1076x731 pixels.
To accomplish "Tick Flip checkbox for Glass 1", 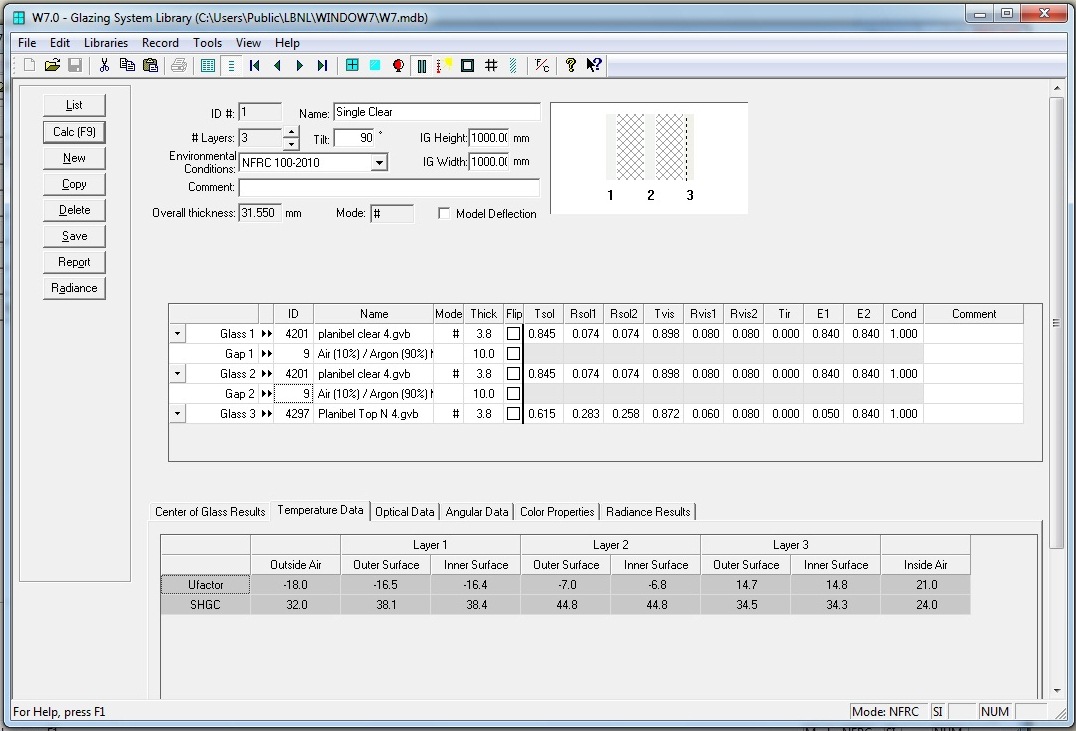I will [x=513, y=334].
